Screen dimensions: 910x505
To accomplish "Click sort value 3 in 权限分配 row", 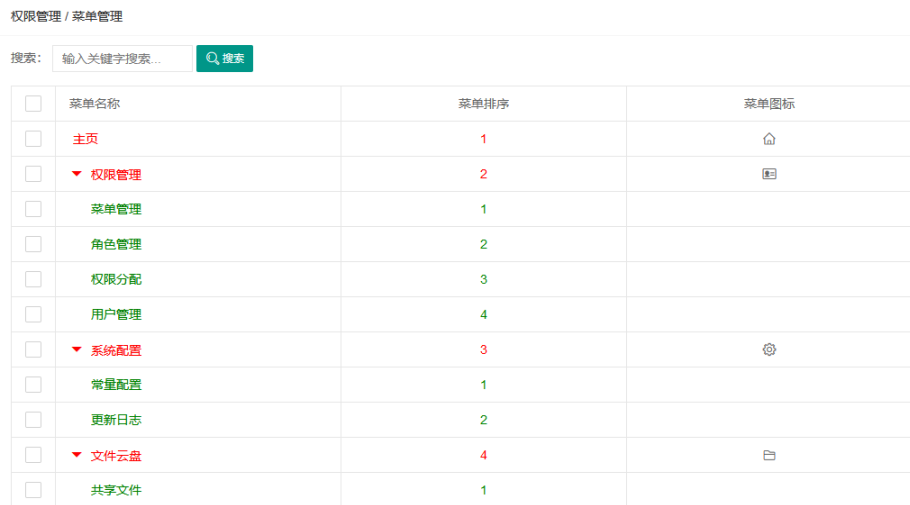I will pyautogui.click(x=483, y=279).
